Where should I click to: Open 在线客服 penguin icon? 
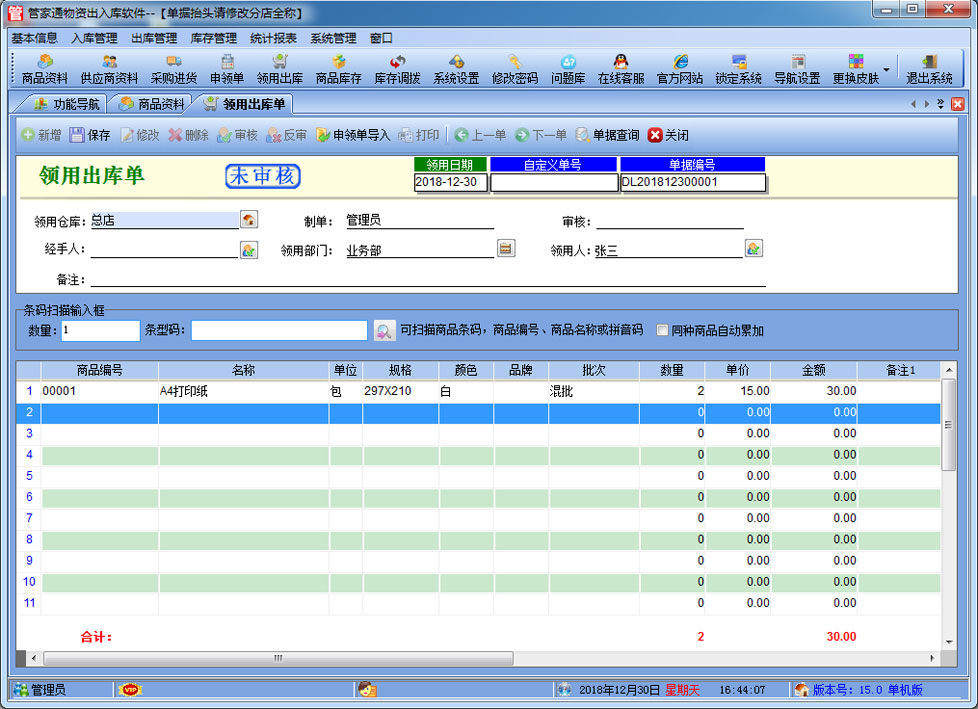pos(620,69)
